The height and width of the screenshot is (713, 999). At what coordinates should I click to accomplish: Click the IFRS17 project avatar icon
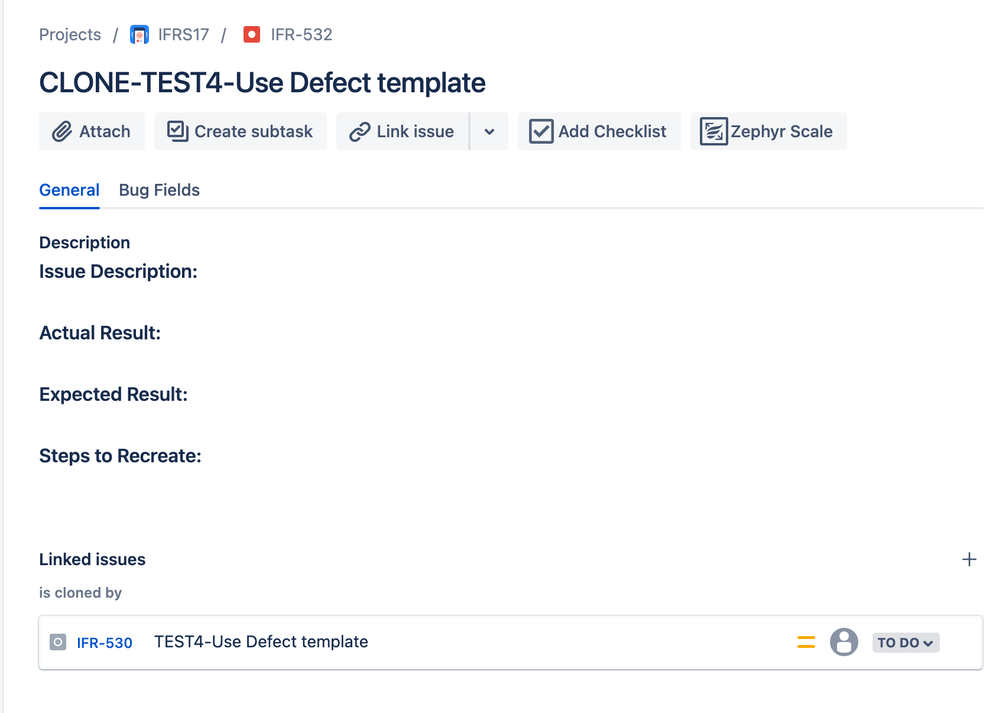point(140,35)
